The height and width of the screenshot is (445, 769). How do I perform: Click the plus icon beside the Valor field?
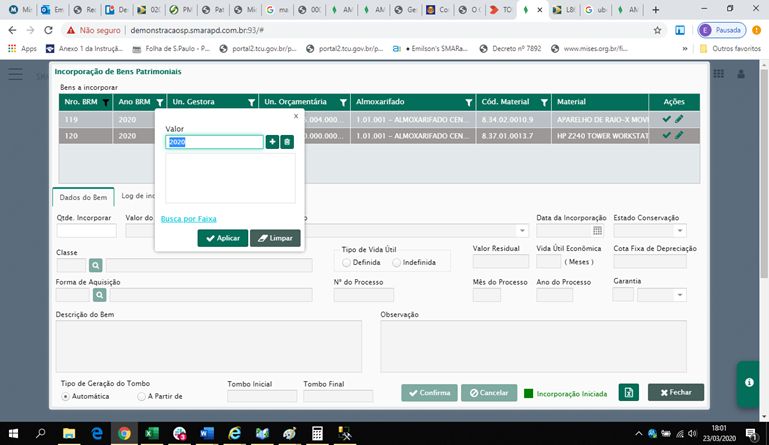pos(272,143)
